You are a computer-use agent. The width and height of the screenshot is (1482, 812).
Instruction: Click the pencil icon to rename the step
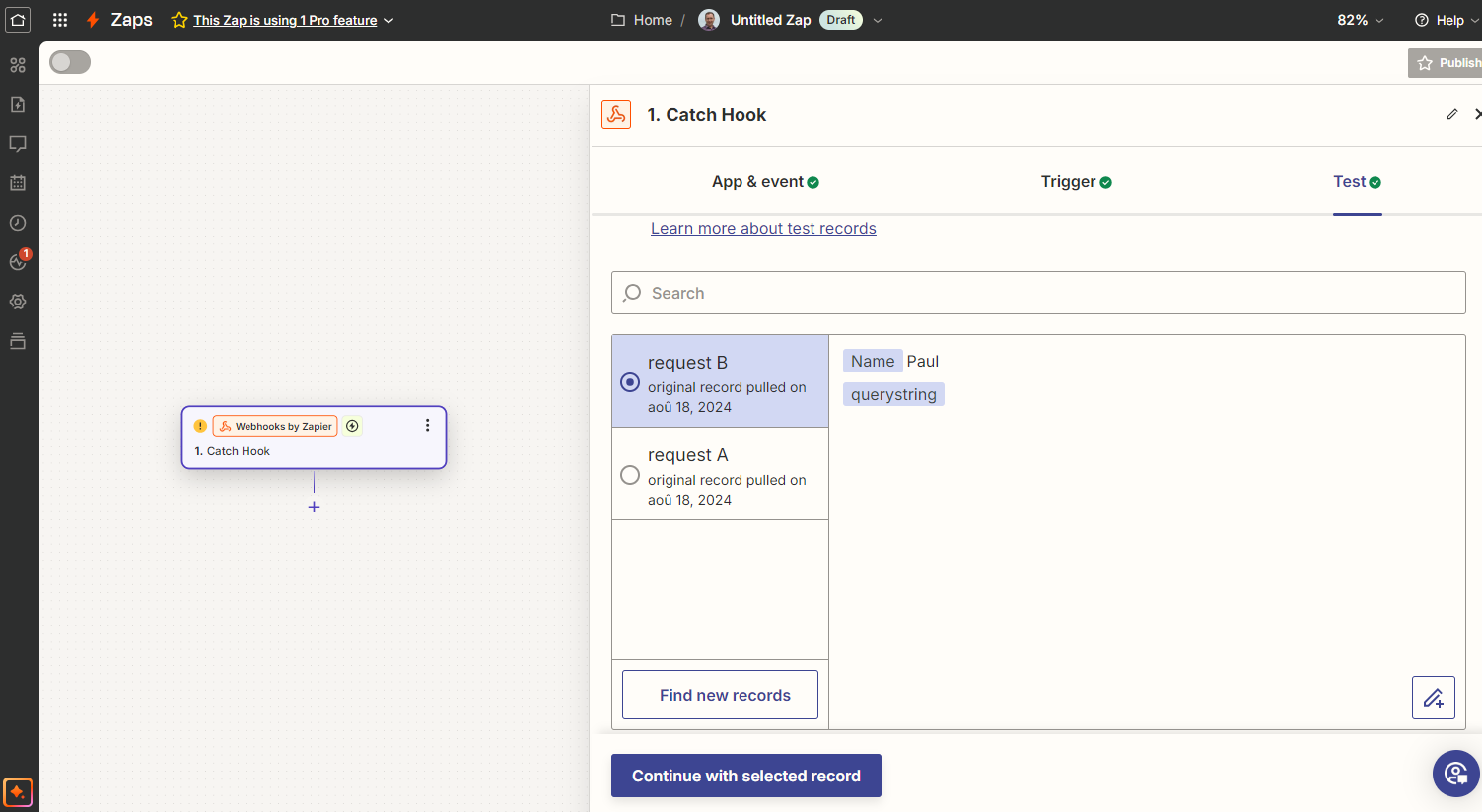[x=1451, y=115]
